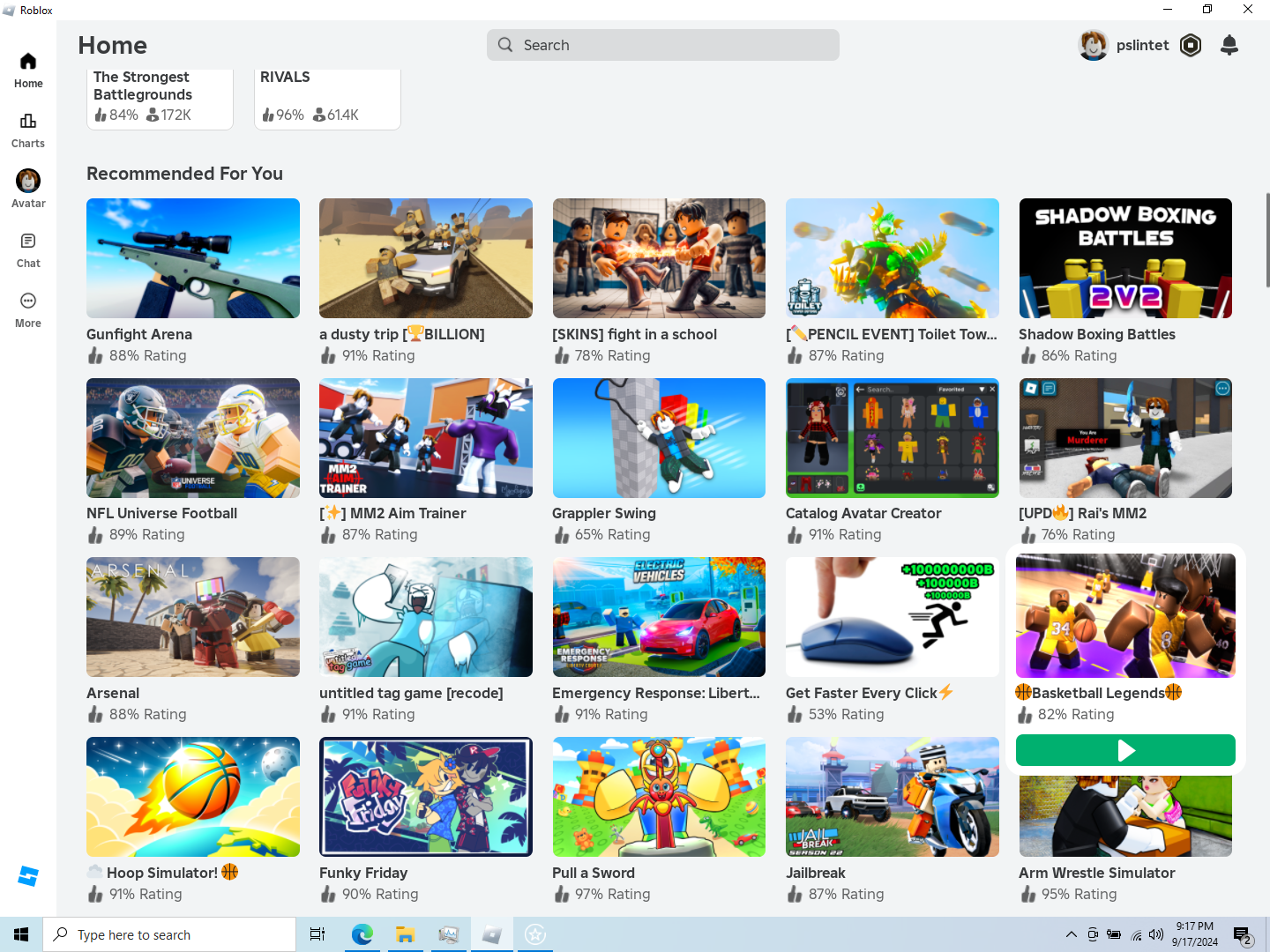Click the magnifier icon in the search bar

pyautogui.click(x=505, y=45)
